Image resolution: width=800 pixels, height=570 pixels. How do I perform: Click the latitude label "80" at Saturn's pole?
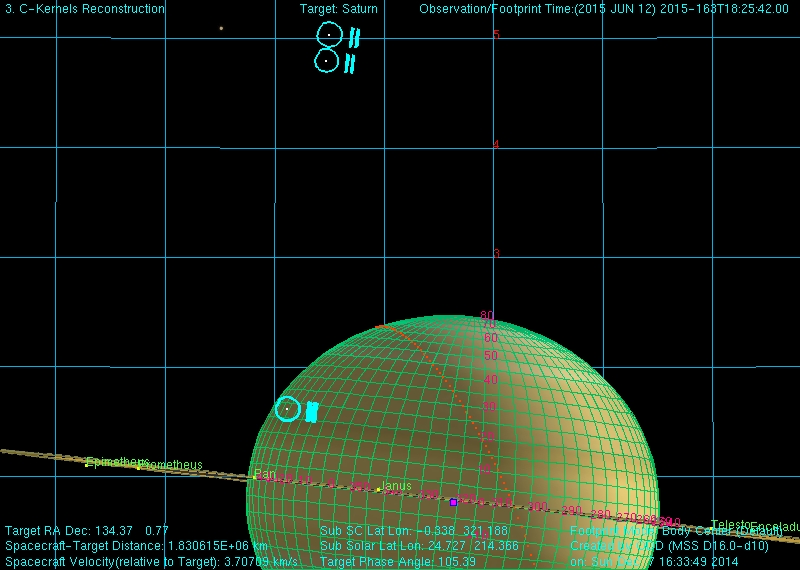pos(487,315)
